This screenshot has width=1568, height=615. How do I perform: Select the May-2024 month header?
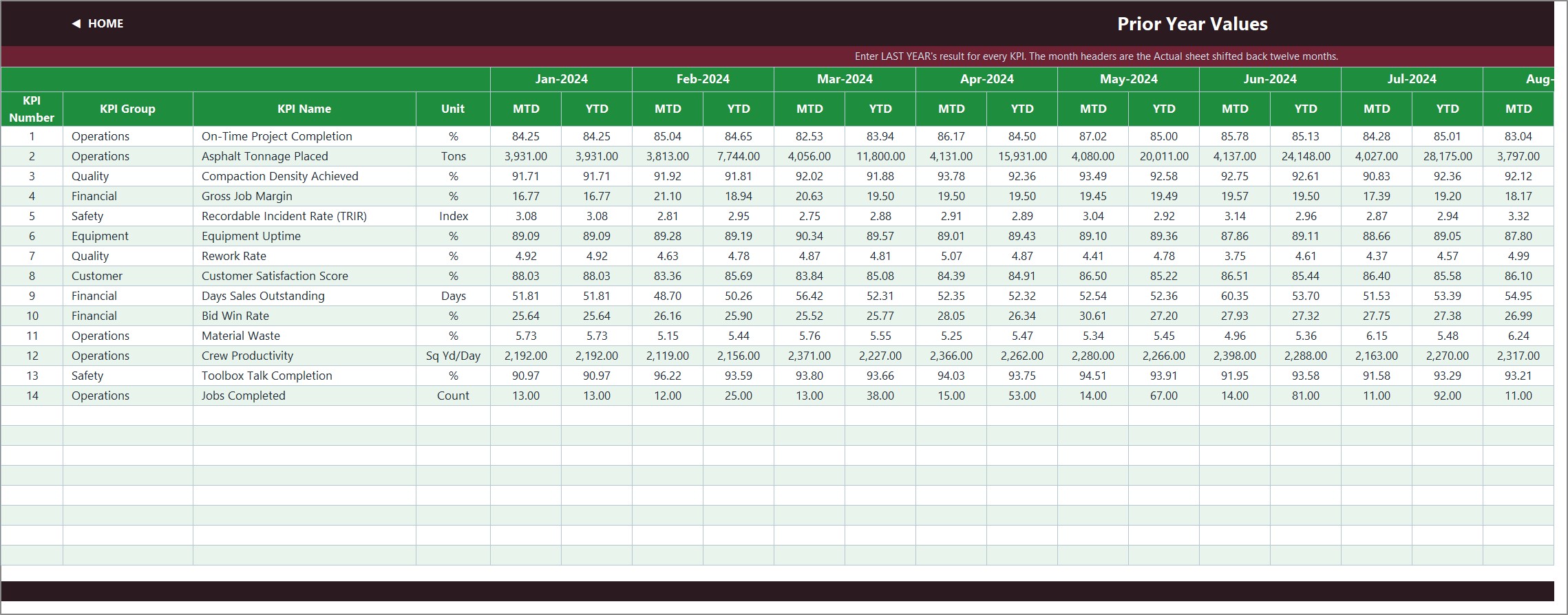coord(1128,79)
